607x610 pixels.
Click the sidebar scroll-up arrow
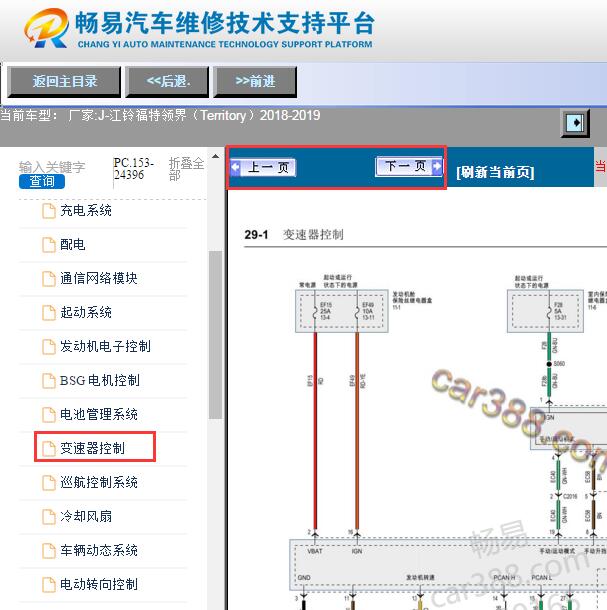point(215,156)
